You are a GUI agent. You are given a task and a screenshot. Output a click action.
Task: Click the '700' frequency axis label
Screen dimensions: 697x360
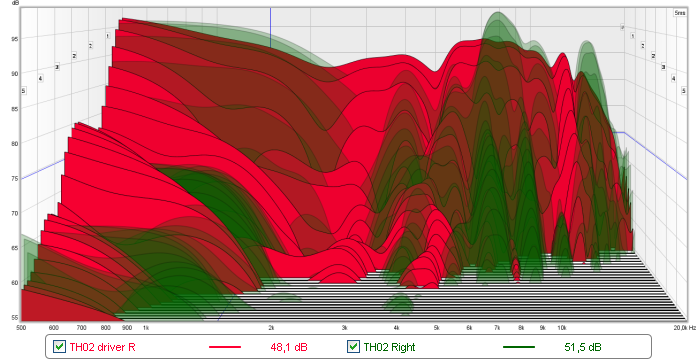81,328
